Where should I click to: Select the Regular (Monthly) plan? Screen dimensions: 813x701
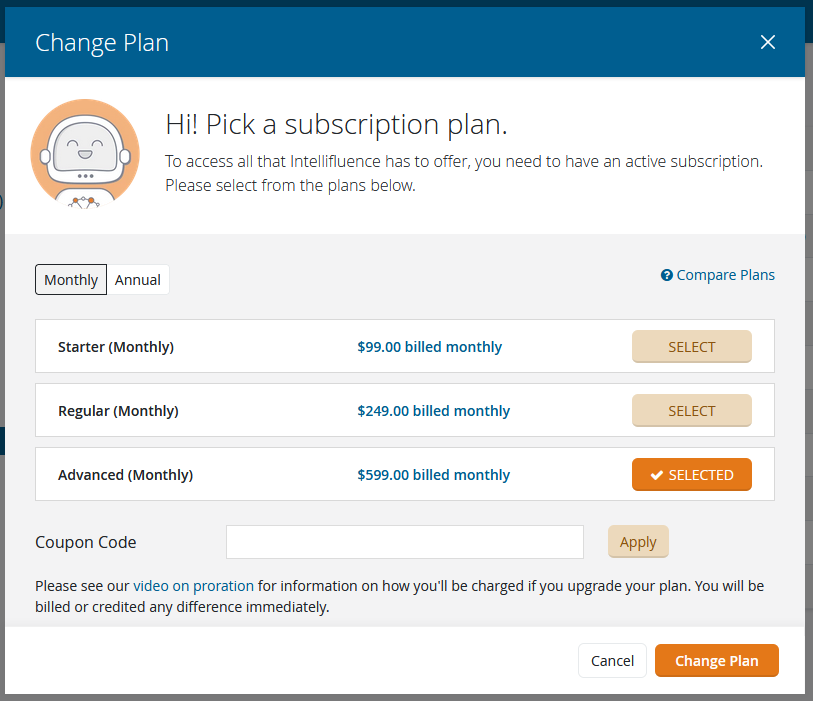[x=691, y=411]
